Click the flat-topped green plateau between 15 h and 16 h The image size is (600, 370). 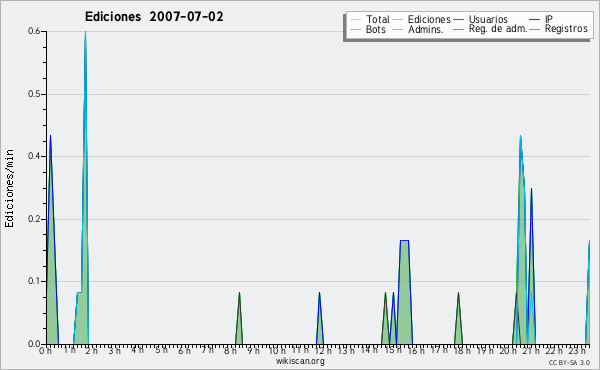[x=404, y=292]
